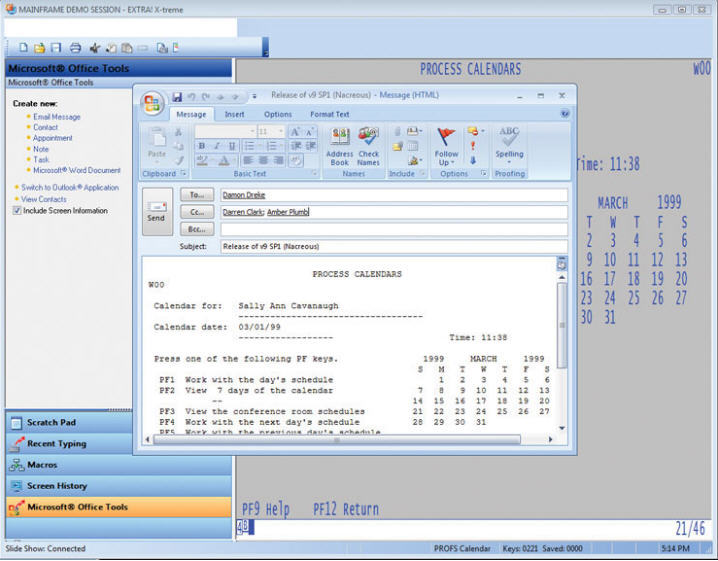Send the email message

click(x=157, y=212)
